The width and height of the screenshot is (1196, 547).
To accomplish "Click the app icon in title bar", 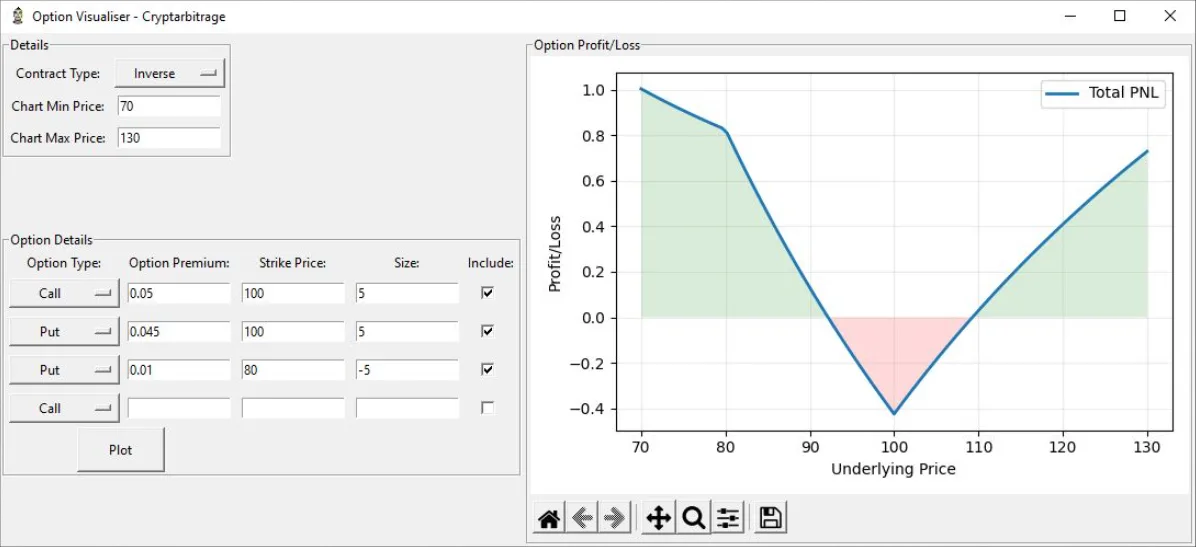I will 18,15.
